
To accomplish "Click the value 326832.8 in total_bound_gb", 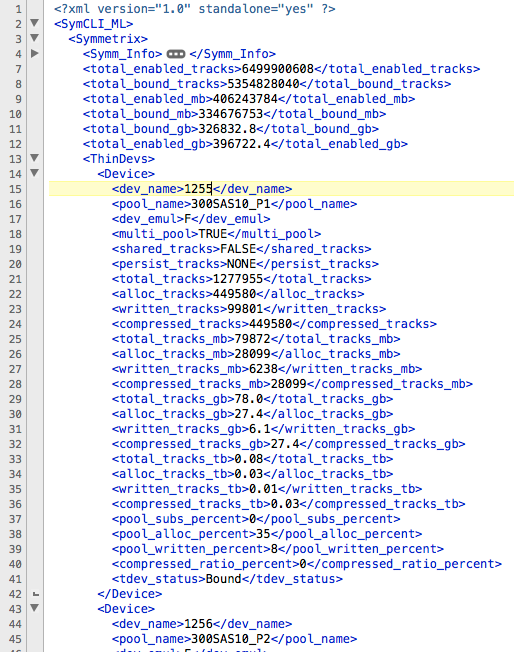I will coord(227,128).
